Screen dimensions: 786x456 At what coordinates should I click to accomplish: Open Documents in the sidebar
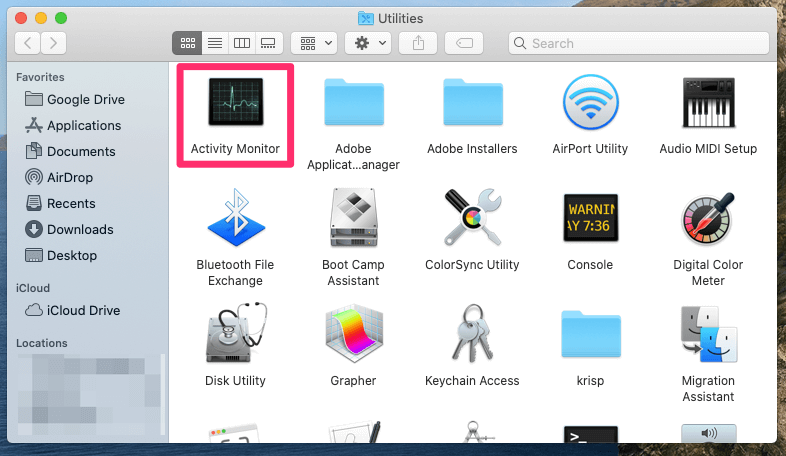pyautogui.click(x=70, y=151)
